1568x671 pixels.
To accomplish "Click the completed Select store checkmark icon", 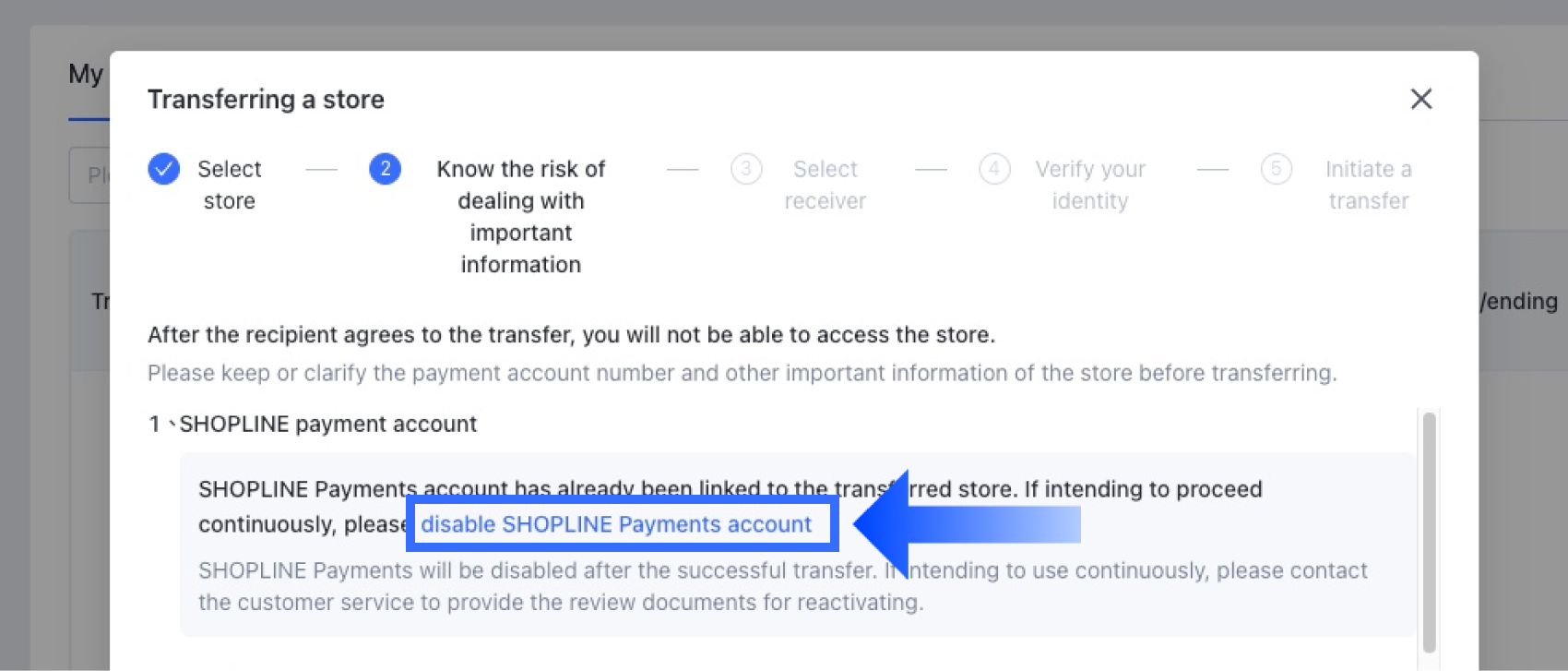I will pyautogui.click(x=164, y=169).
